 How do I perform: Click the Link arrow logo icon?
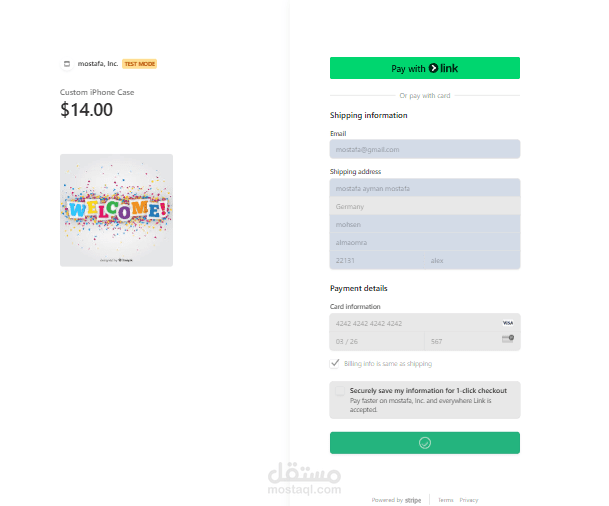pos(433,68)
